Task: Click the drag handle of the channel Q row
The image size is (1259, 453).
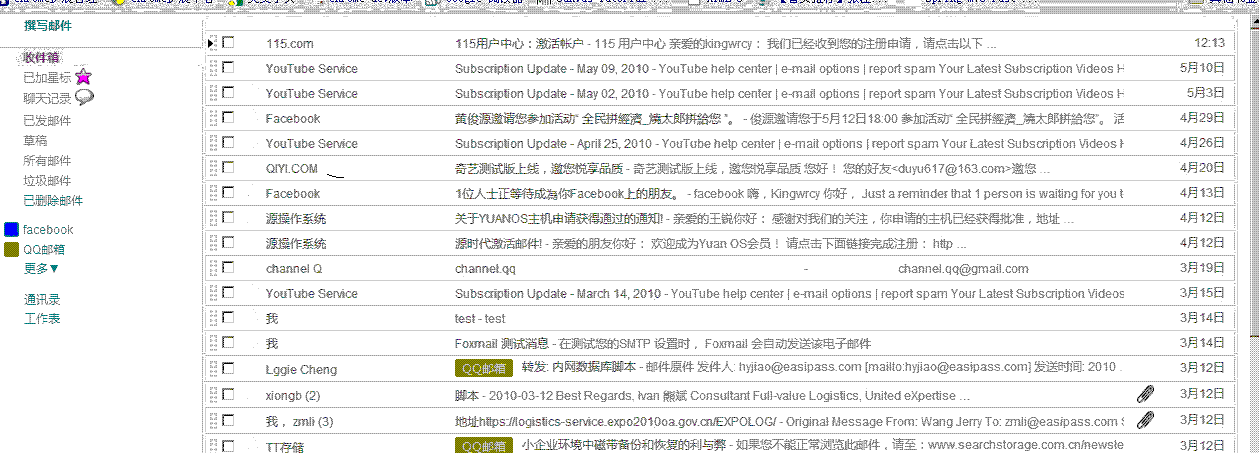Action: pos(212,268)
